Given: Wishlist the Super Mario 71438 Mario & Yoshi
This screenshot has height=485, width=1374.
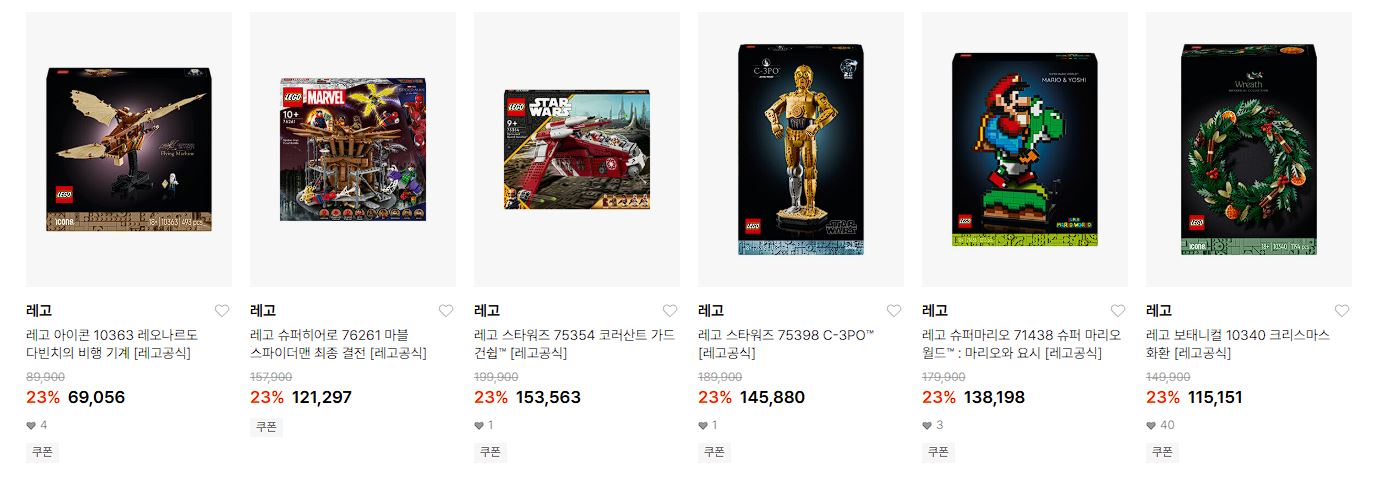Looking at the screenshot, I should [1118, 311].
